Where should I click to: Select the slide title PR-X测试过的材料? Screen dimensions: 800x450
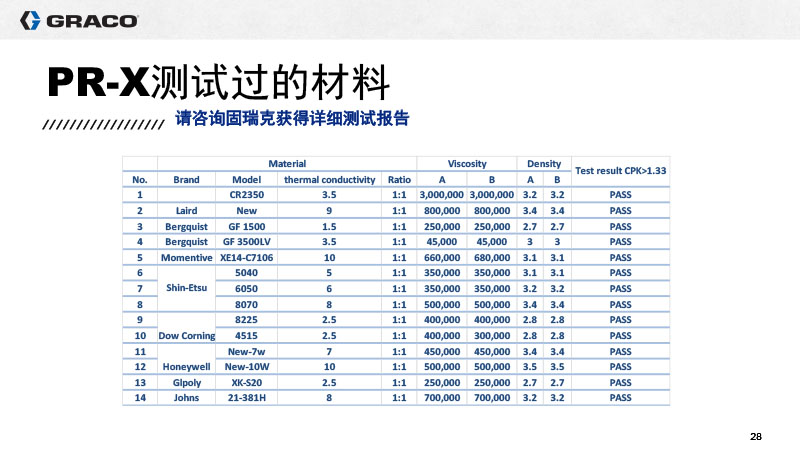218,82
